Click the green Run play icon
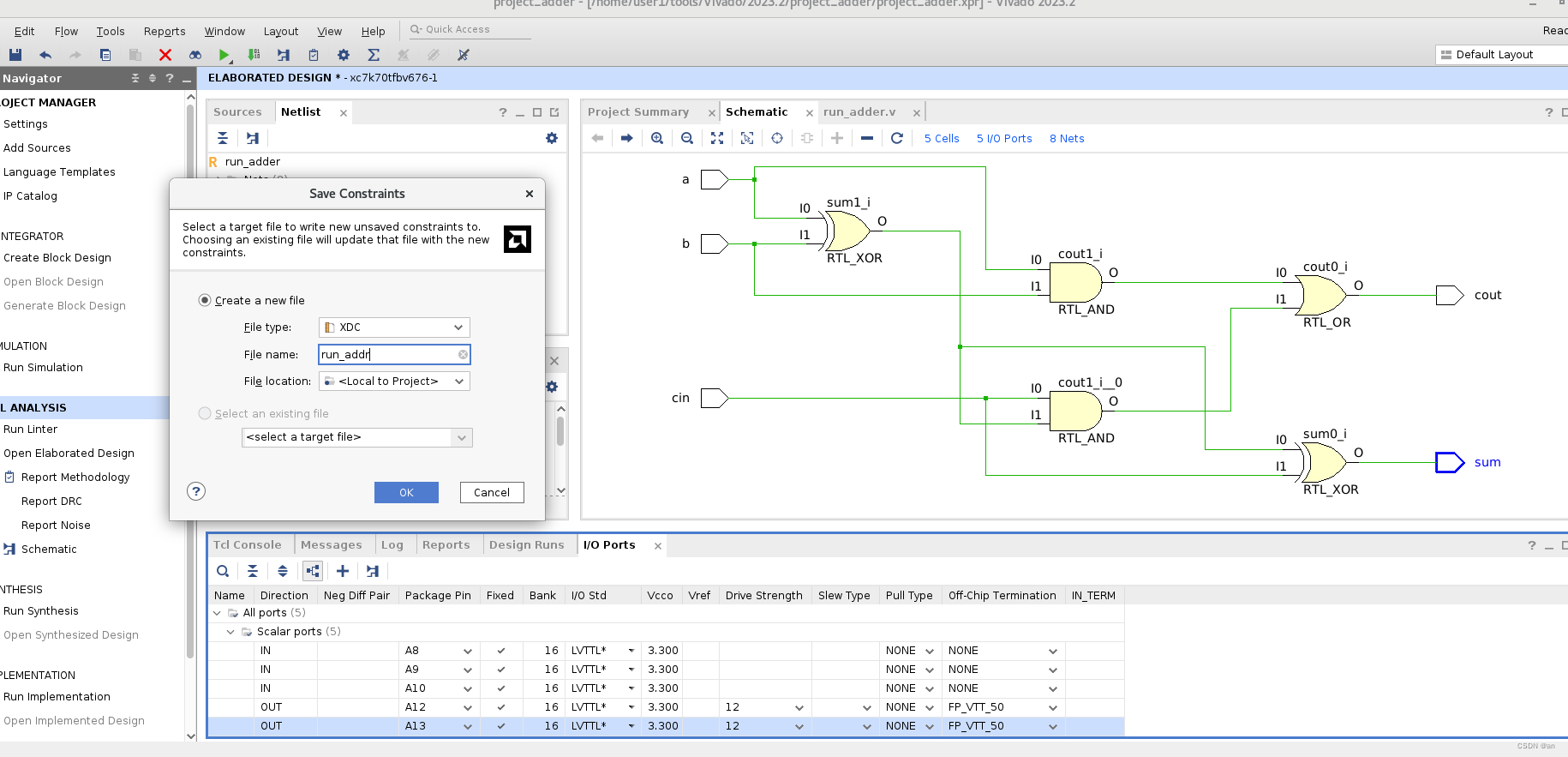This screenshot has height=757, width=1568. (x=224, y=55)
